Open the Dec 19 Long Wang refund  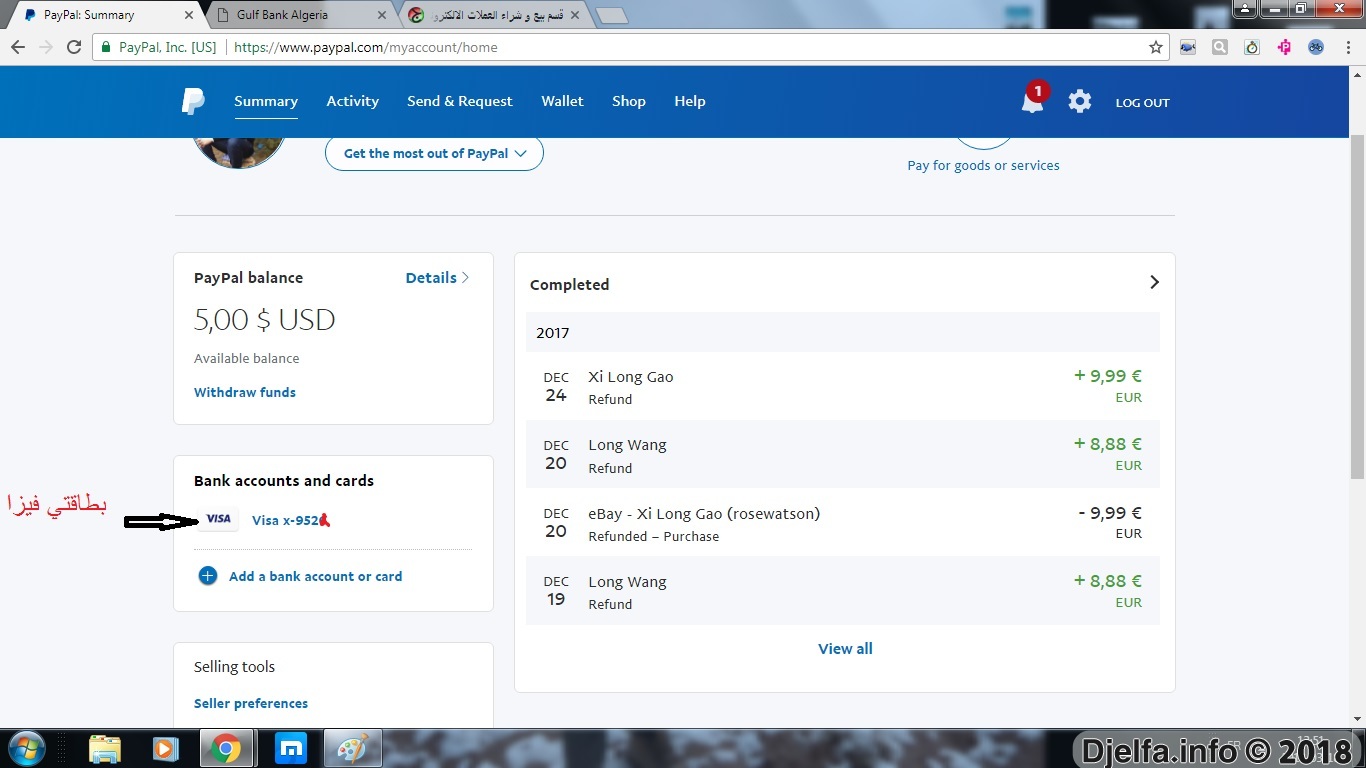pos(843,590)
